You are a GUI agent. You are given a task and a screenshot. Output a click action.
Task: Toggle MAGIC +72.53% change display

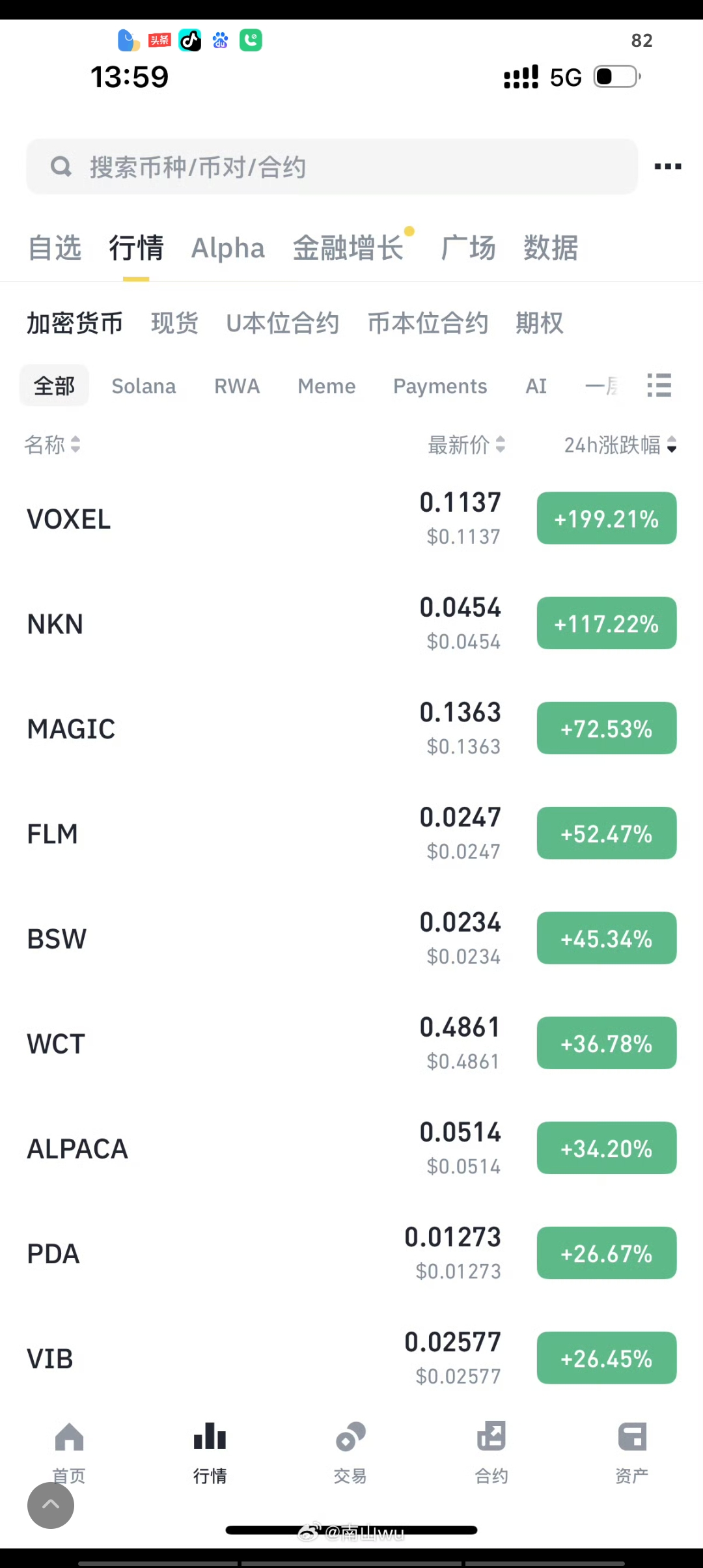tap(606, 729)
